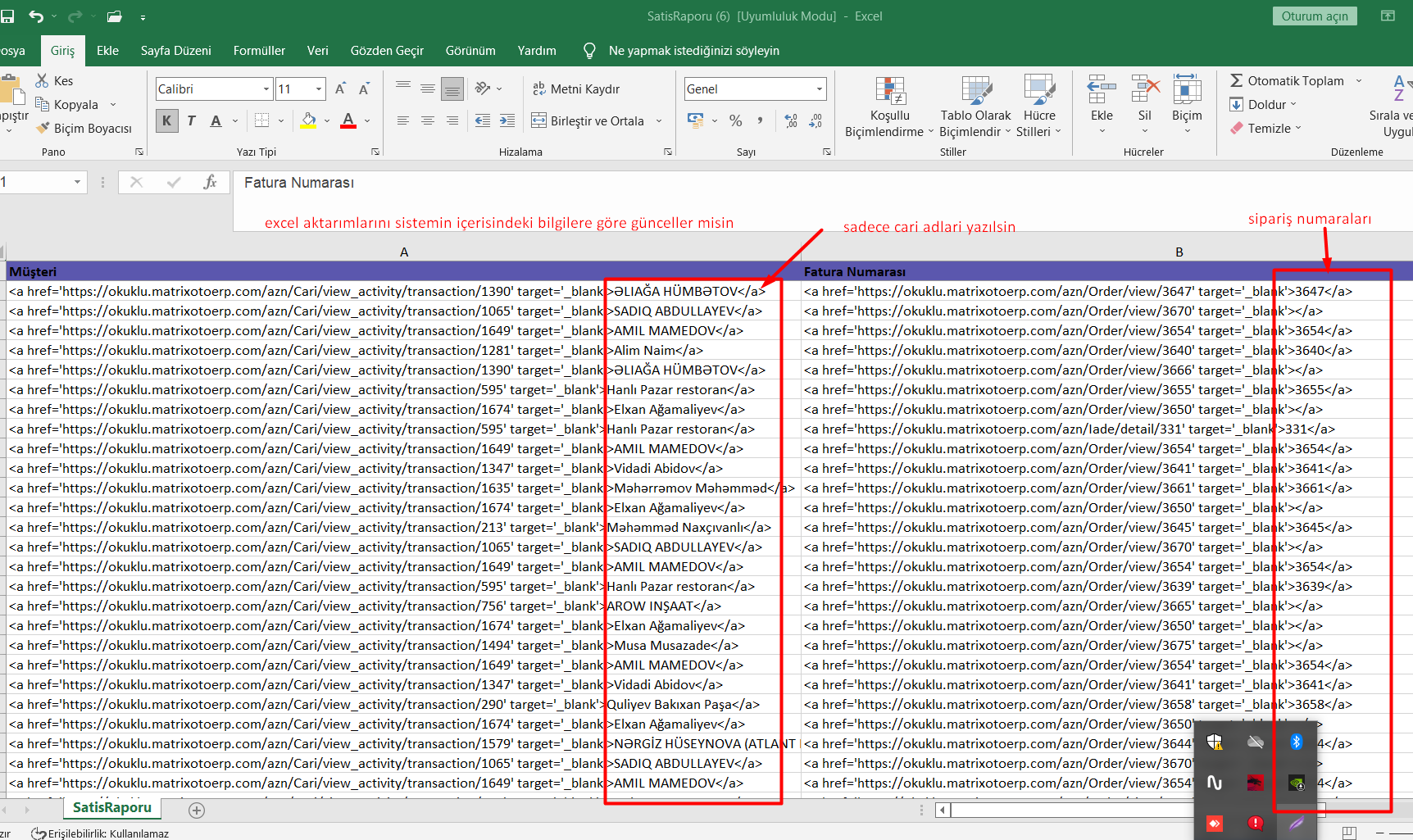Apply the yellow fill color swatch
This screenshot has height=840, width=1413.
tap(308, 121)
